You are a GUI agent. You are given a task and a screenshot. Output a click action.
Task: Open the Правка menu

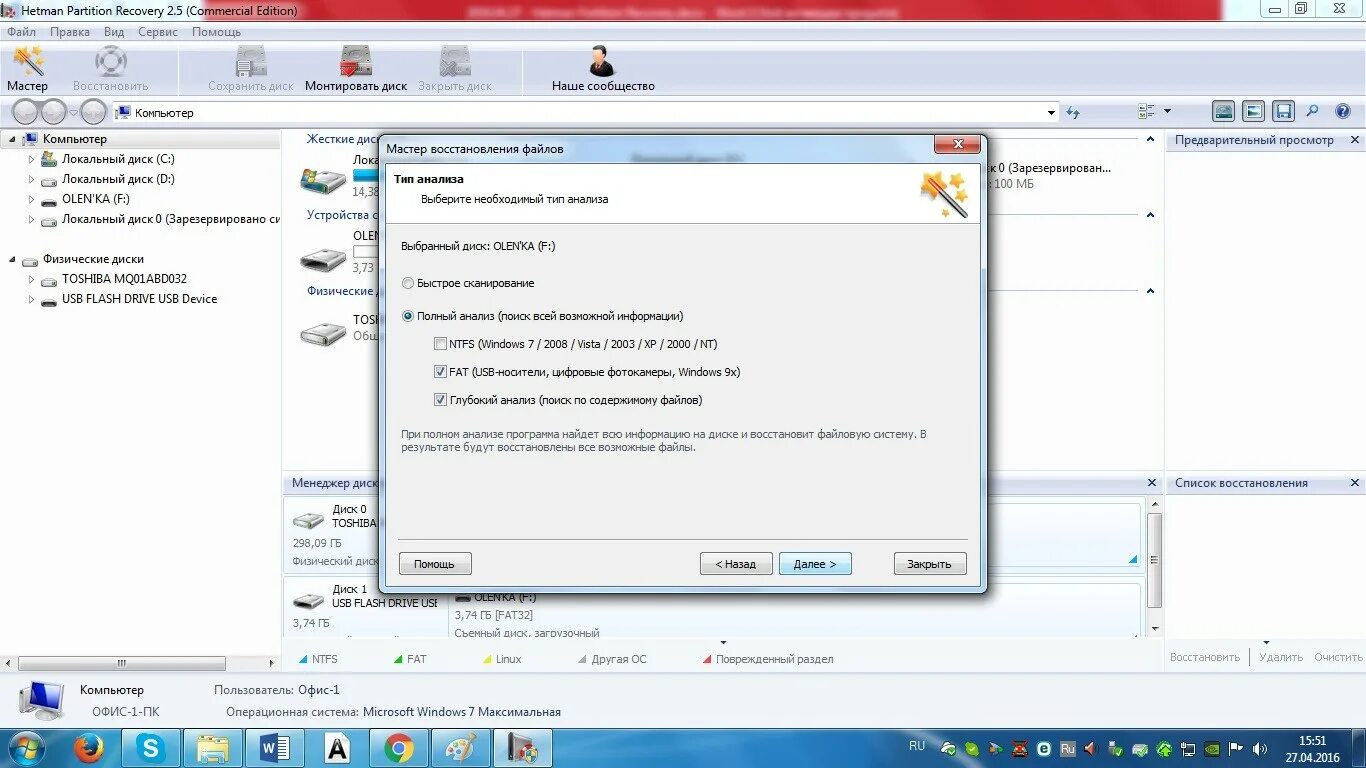pyautogui.click(x=70, y=32)
